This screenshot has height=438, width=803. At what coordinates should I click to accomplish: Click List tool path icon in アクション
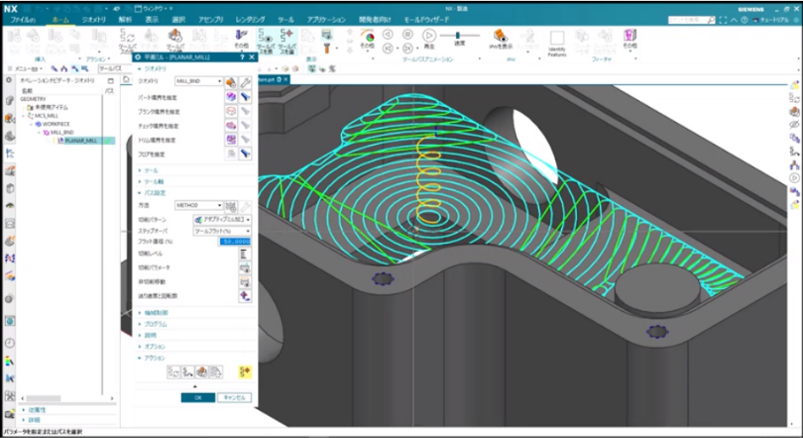[216, 372]
